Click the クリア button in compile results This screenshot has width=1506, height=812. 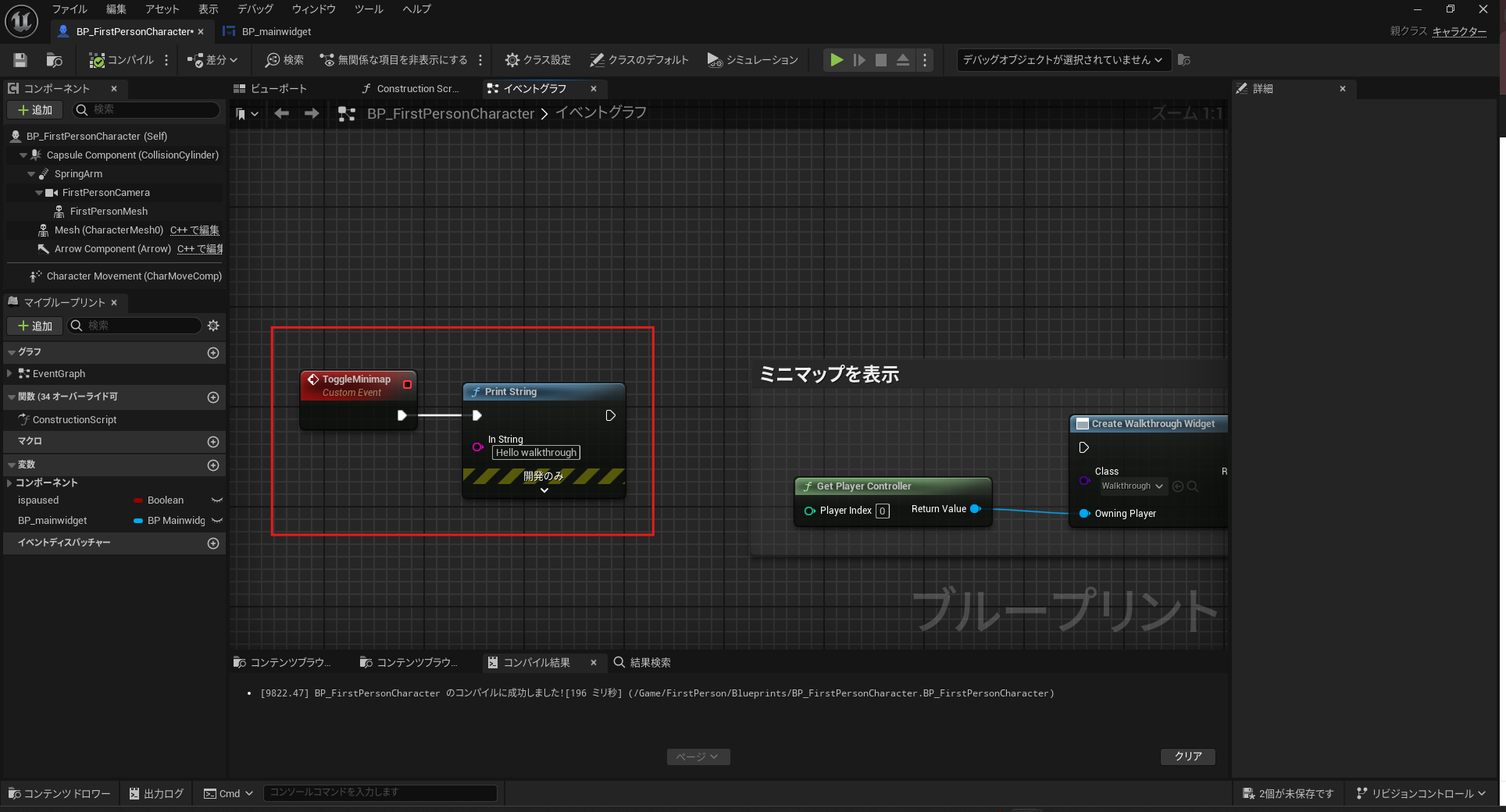coord(1187,757)
